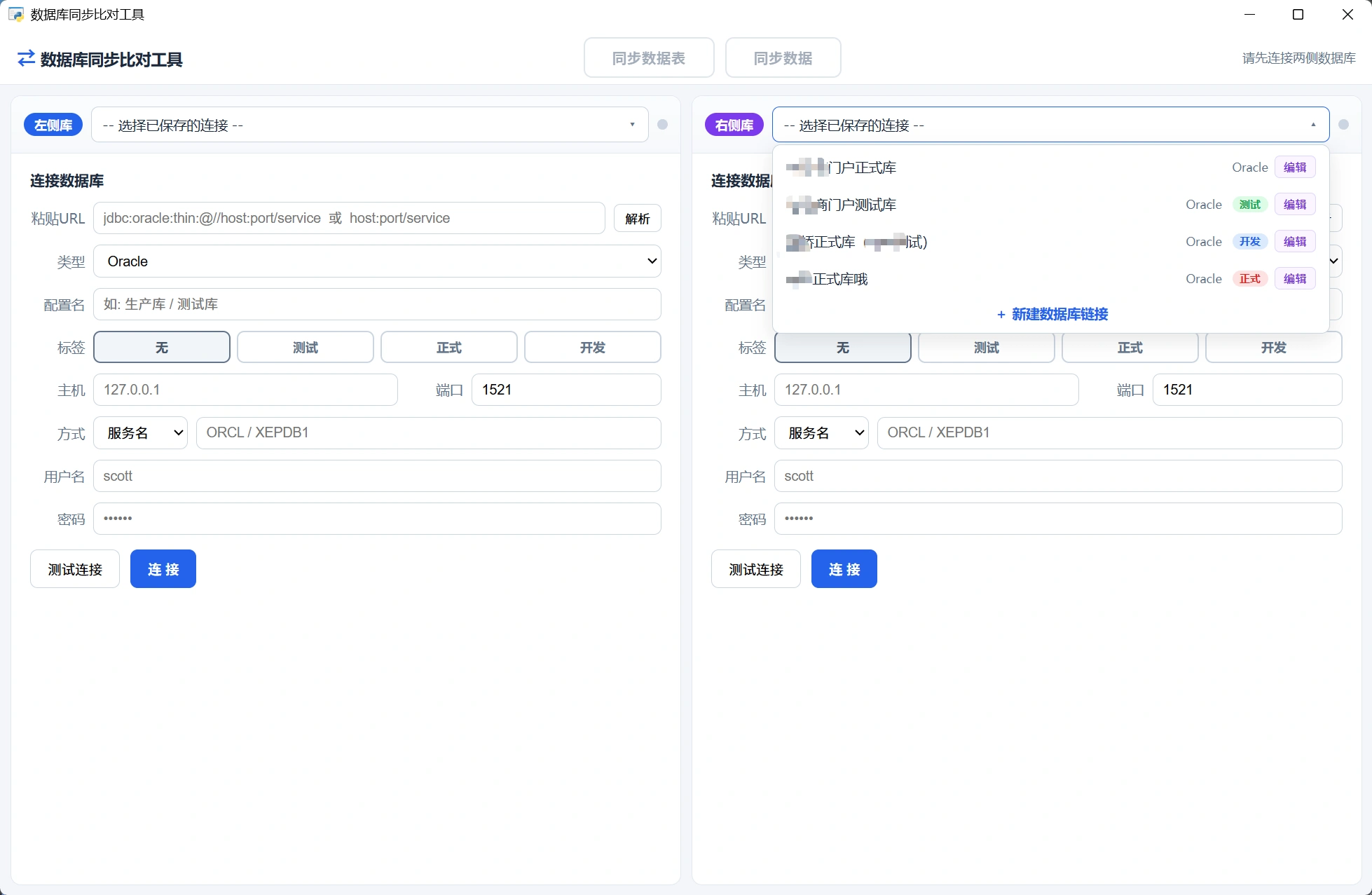The image size is (1372, 895).
Task: Focus the left ORCL / XEPDB1 service field
Action: (x=429, y=433)
